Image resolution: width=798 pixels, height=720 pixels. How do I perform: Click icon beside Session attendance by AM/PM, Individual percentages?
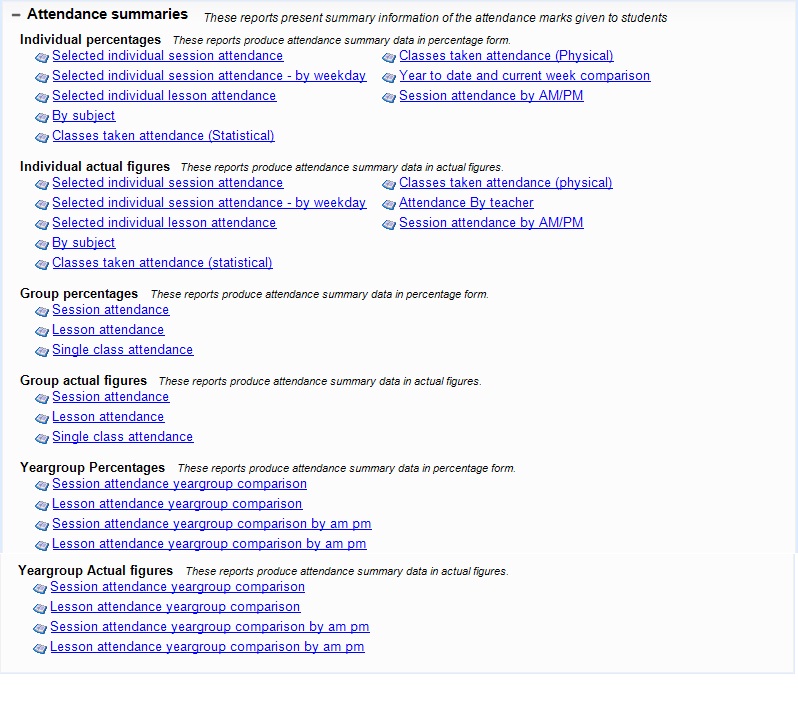[x=389, y=98]
